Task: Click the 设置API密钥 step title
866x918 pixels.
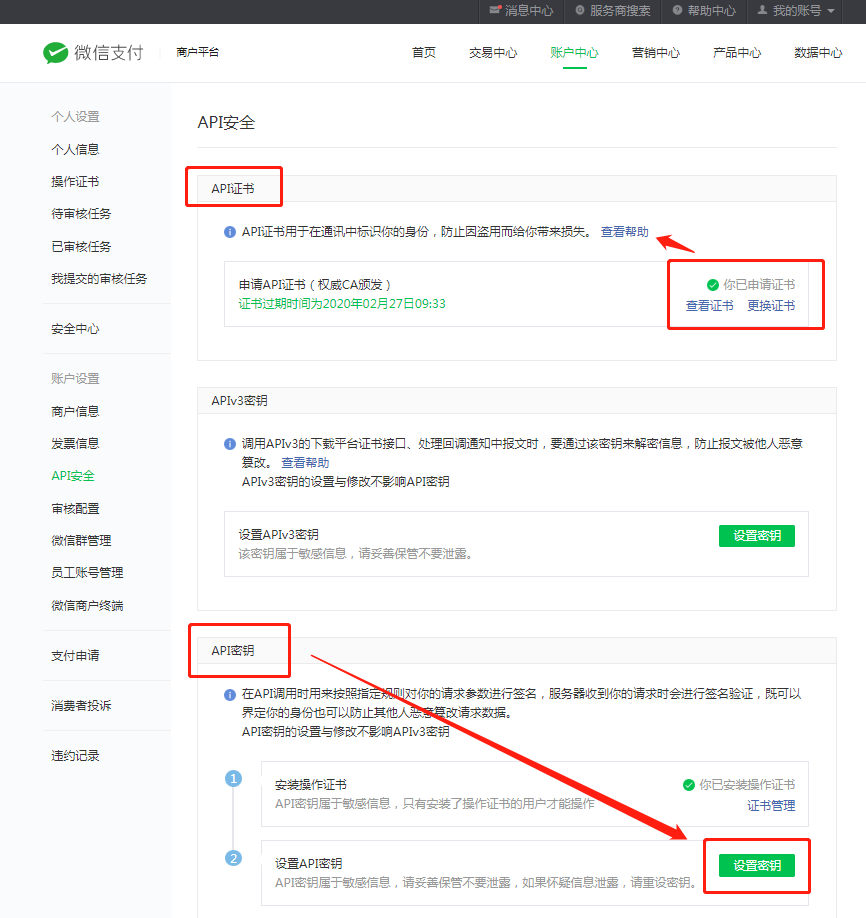Action: click(309, 864)
